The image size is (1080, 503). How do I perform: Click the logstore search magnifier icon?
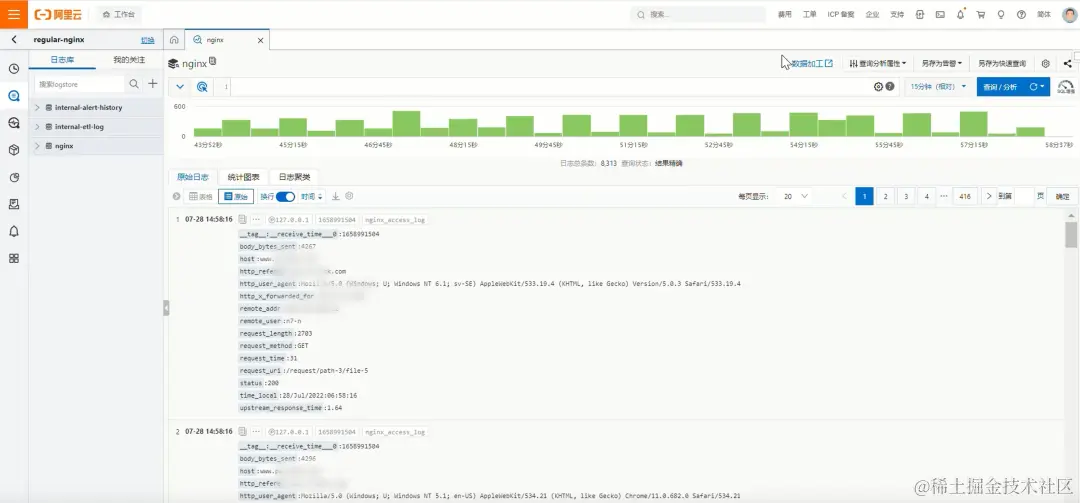(134, 84)
